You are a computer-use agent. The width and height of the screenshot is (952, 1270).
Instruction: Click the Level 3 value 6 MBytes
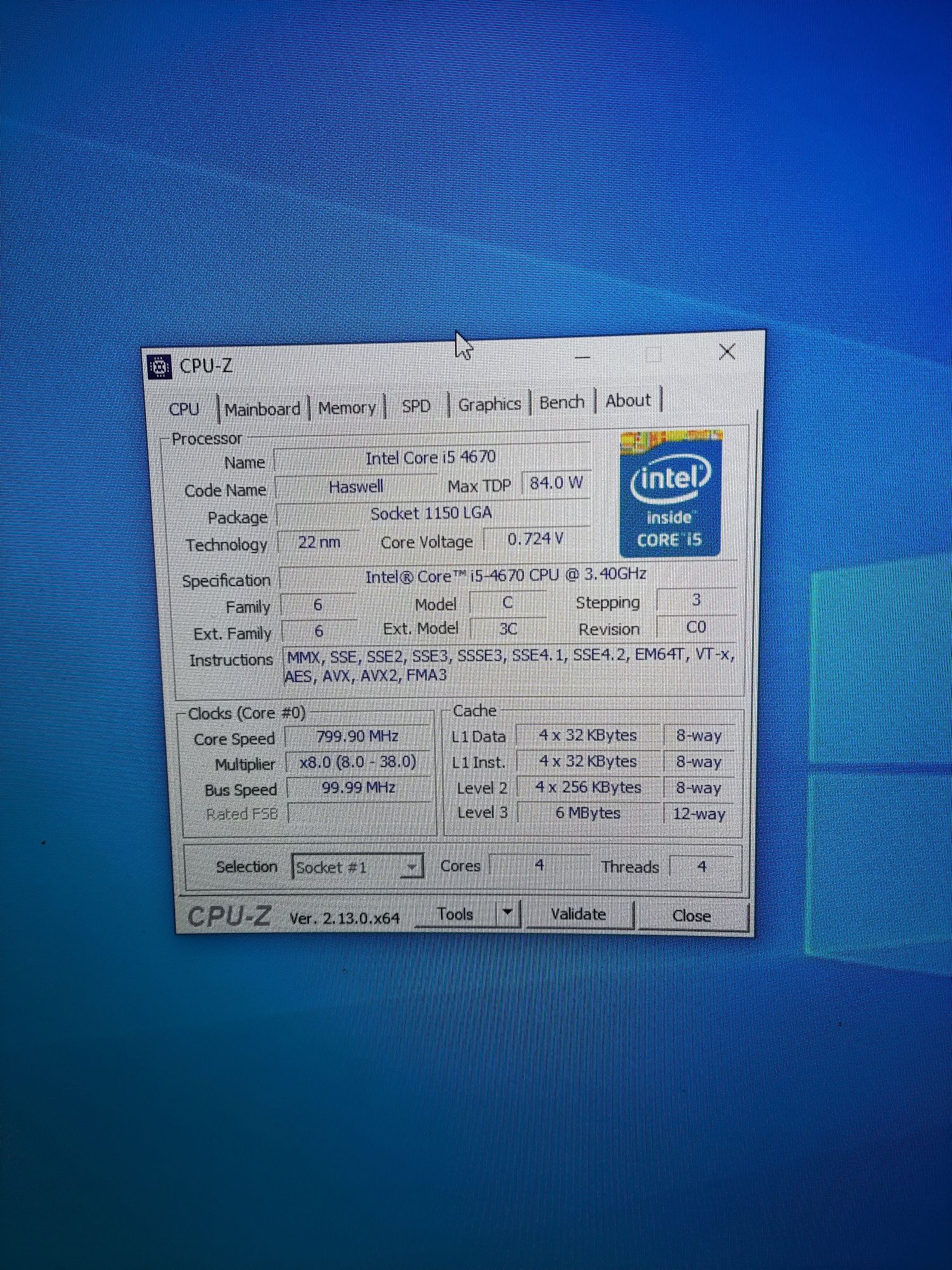coord(588,813)
